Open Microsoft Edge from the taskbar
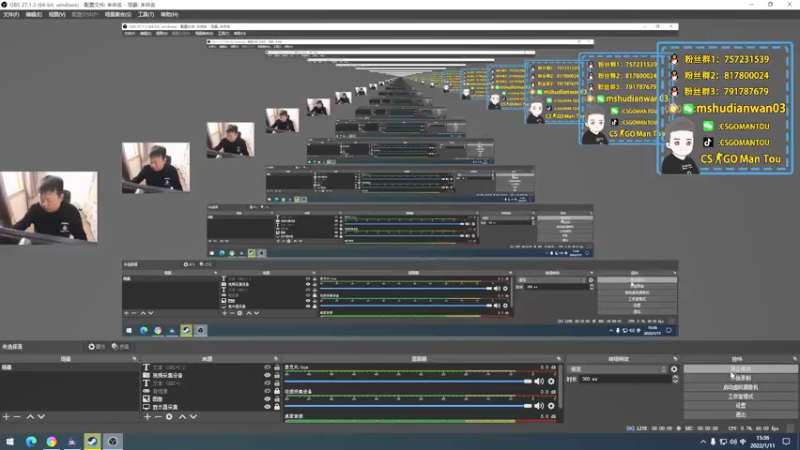The height and width of the screenshot is (450, 800). click(31, 441)
